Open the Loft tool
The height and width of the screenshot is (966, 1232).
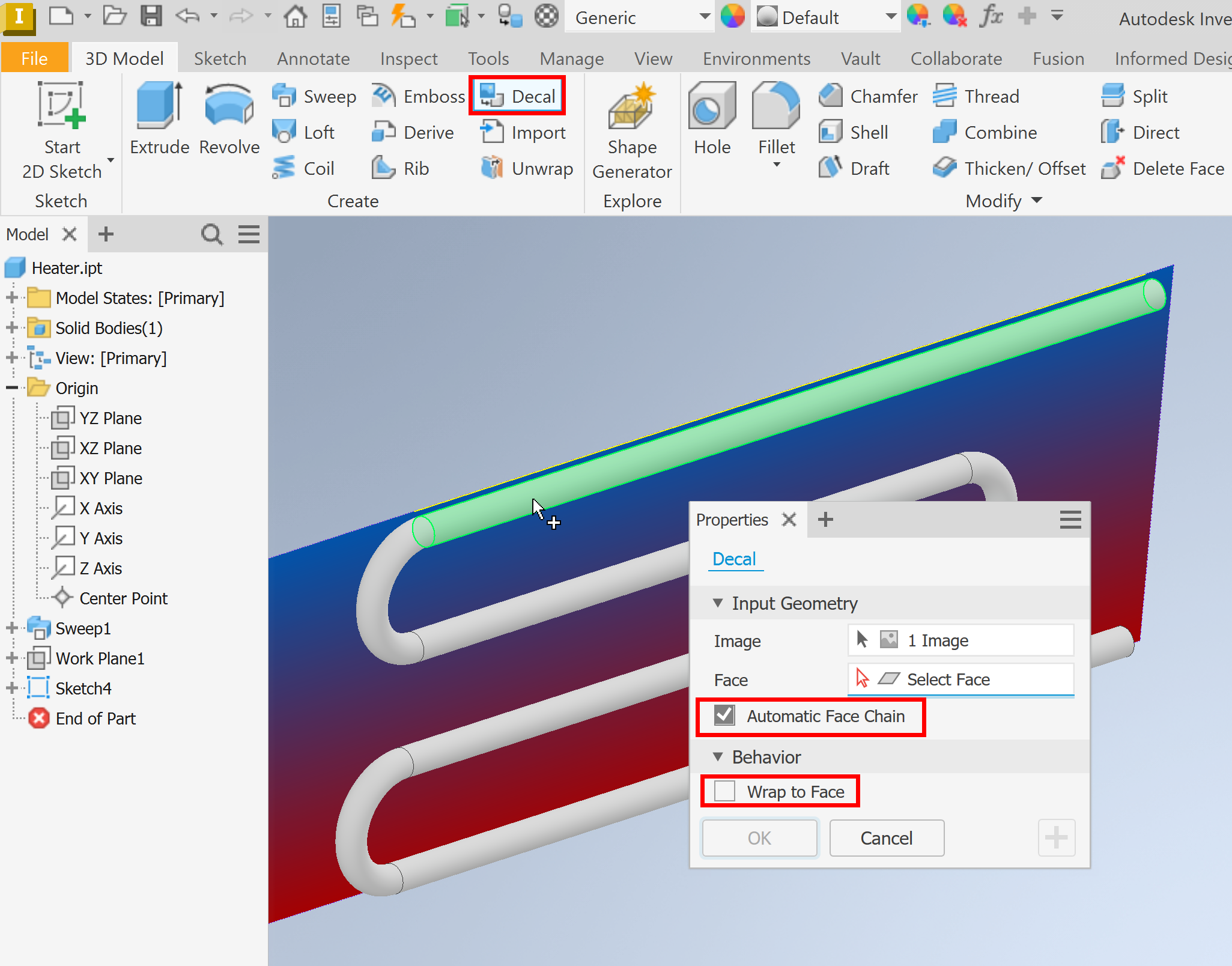coord(305,132)
